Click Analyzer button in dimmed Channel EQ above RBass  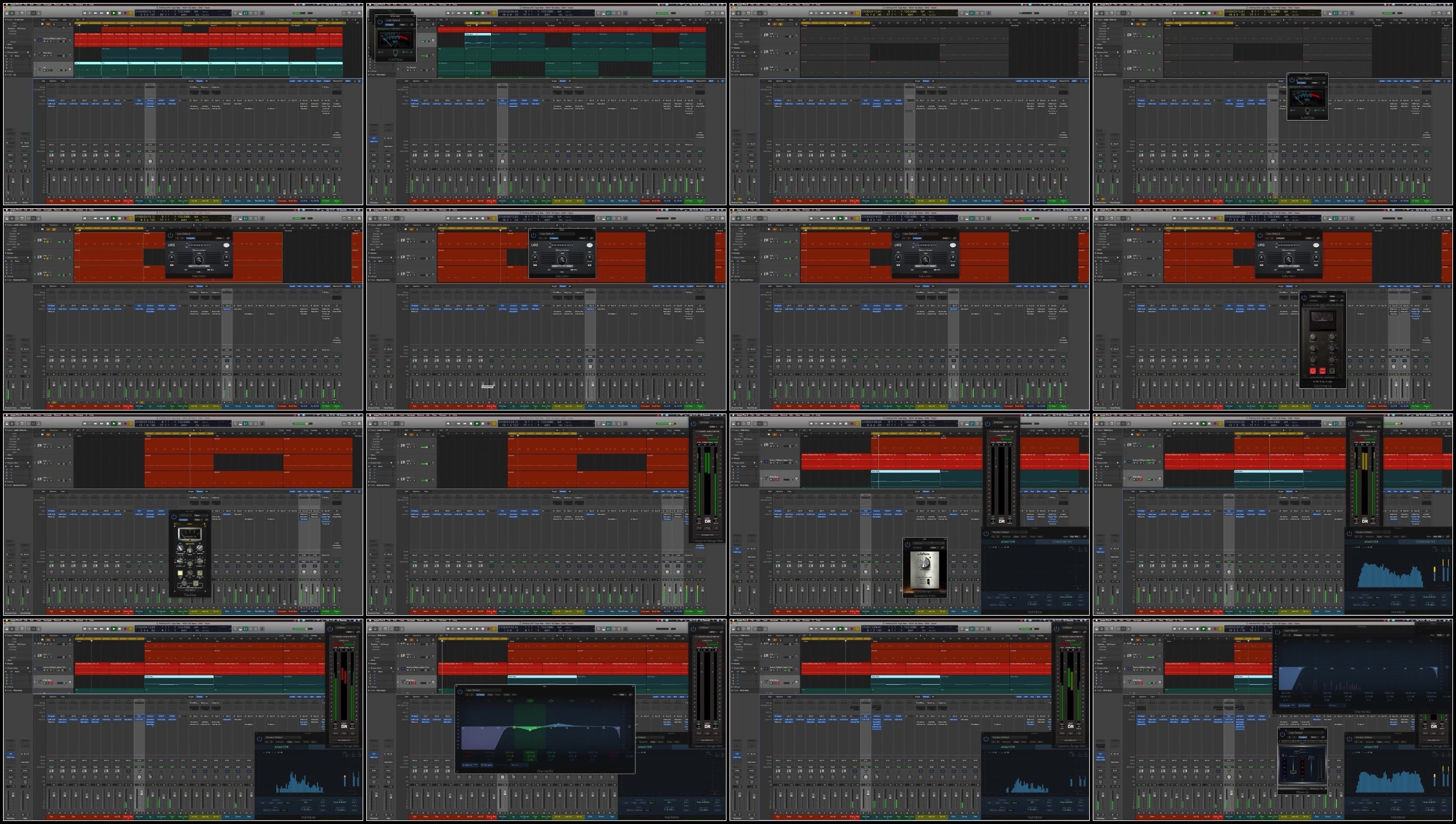[1287, 705]
